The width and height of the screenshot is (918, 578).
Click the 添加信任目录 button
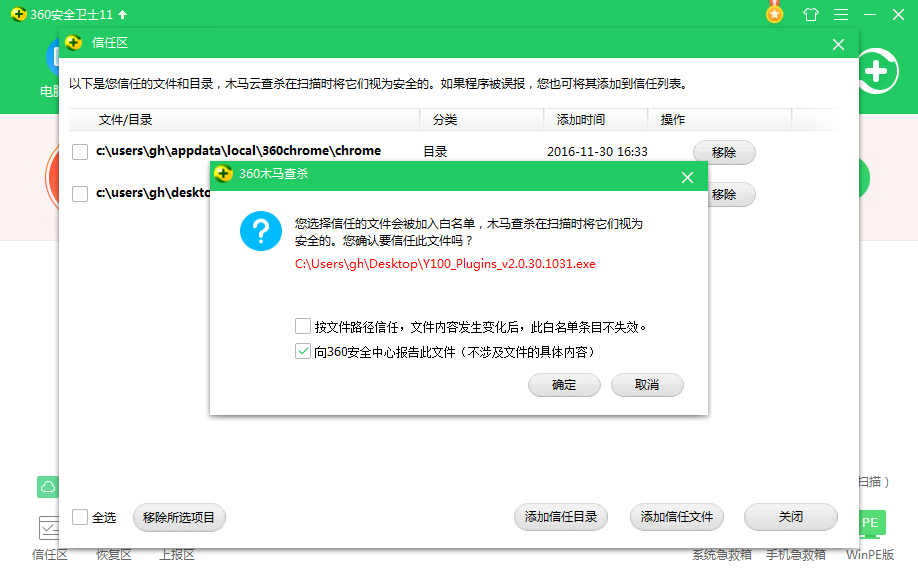(561, 517)
